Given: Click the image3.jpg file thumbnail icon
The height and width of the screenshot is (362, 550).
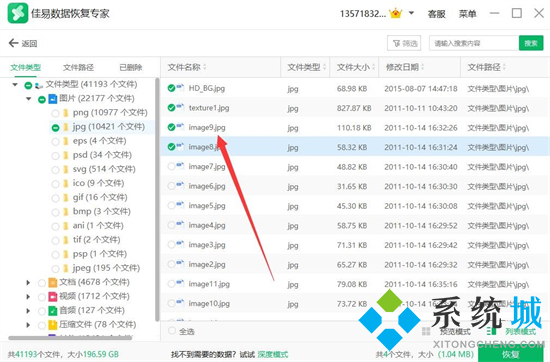Looking at the screenshot, I should (180, 244).
